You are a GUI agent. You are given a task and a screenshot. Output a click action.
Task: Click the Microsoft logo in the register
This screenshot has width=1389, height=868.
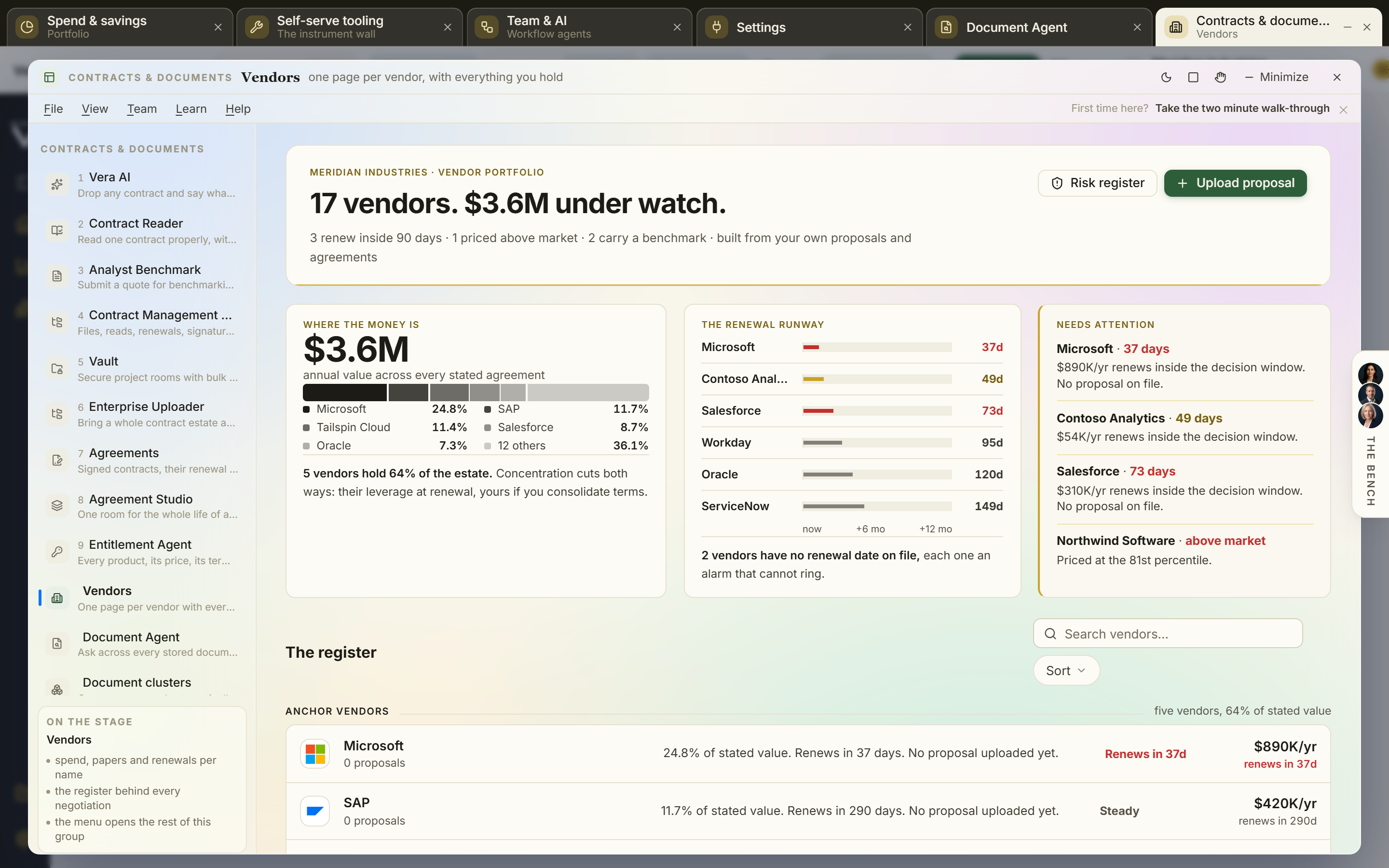(x=315, y=754)
